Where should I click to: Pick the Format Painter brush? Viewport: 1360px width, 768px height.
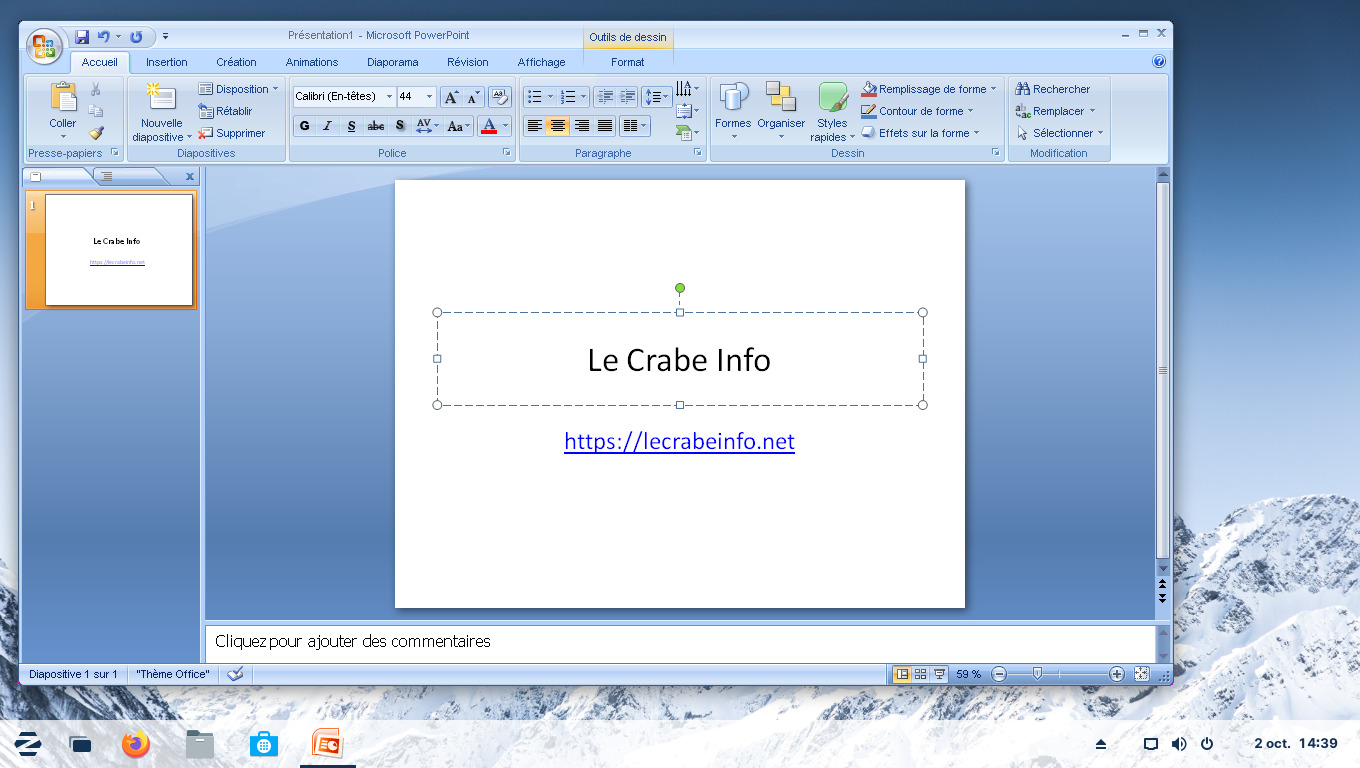coord(96,132)
